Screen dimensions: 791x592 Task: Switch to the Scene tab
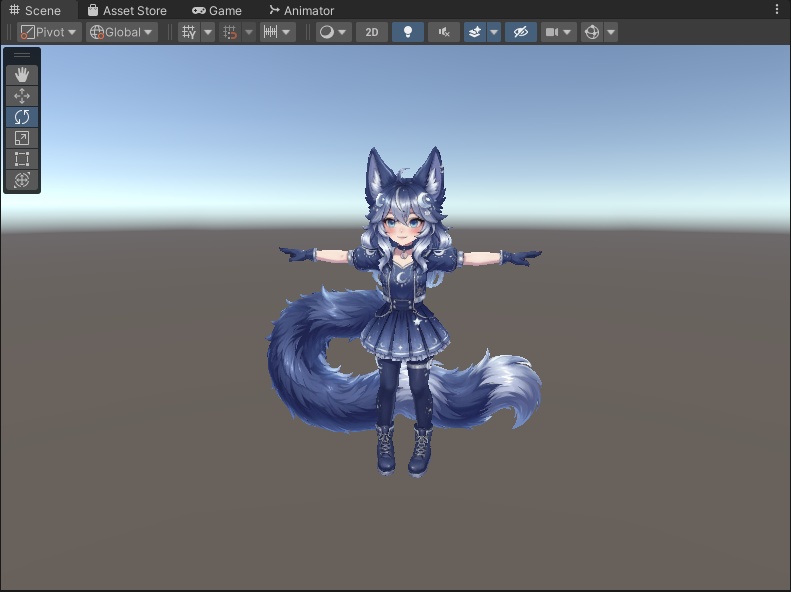point(35,10)
